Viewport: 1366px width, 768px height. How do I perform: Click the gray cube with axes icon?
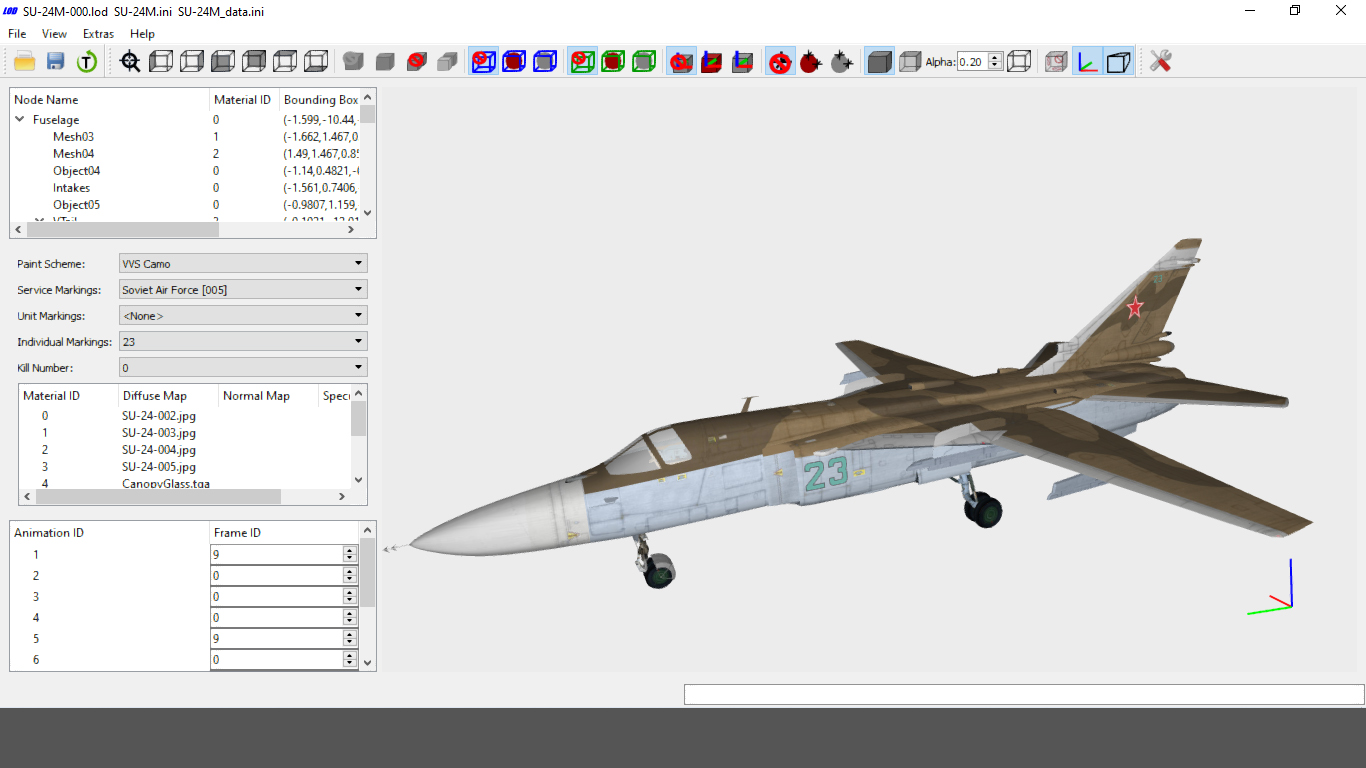point(742,62)
